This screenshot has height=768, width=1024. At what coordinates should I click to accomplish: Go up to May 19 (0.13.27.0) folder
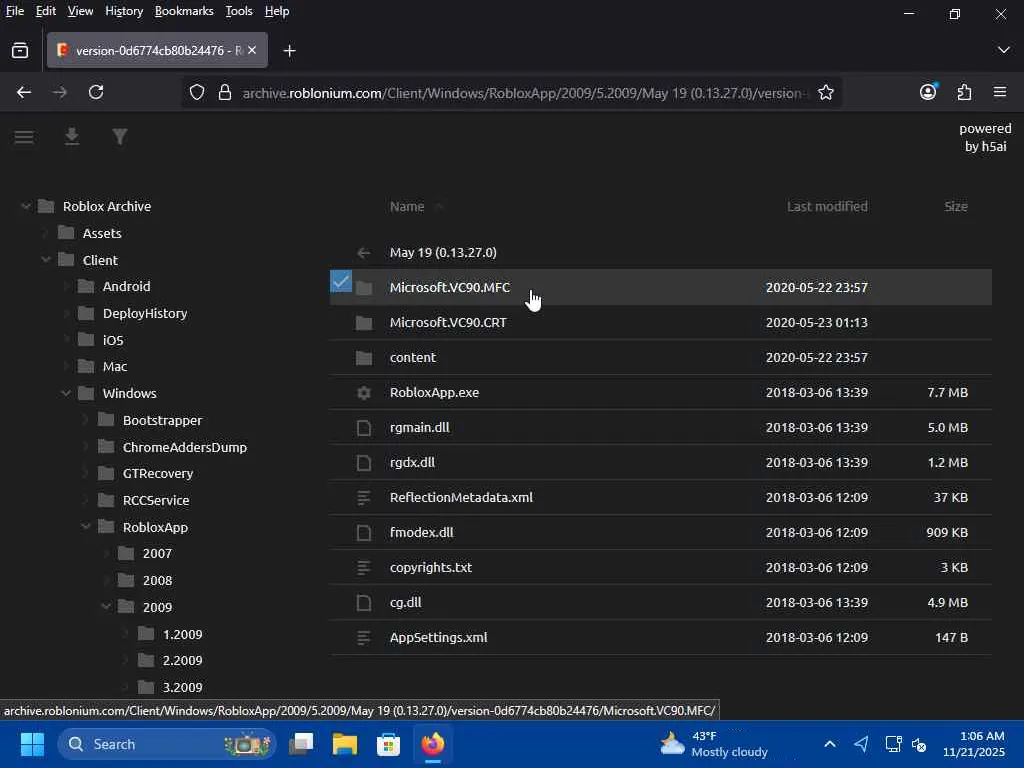(x=443, y=253)
